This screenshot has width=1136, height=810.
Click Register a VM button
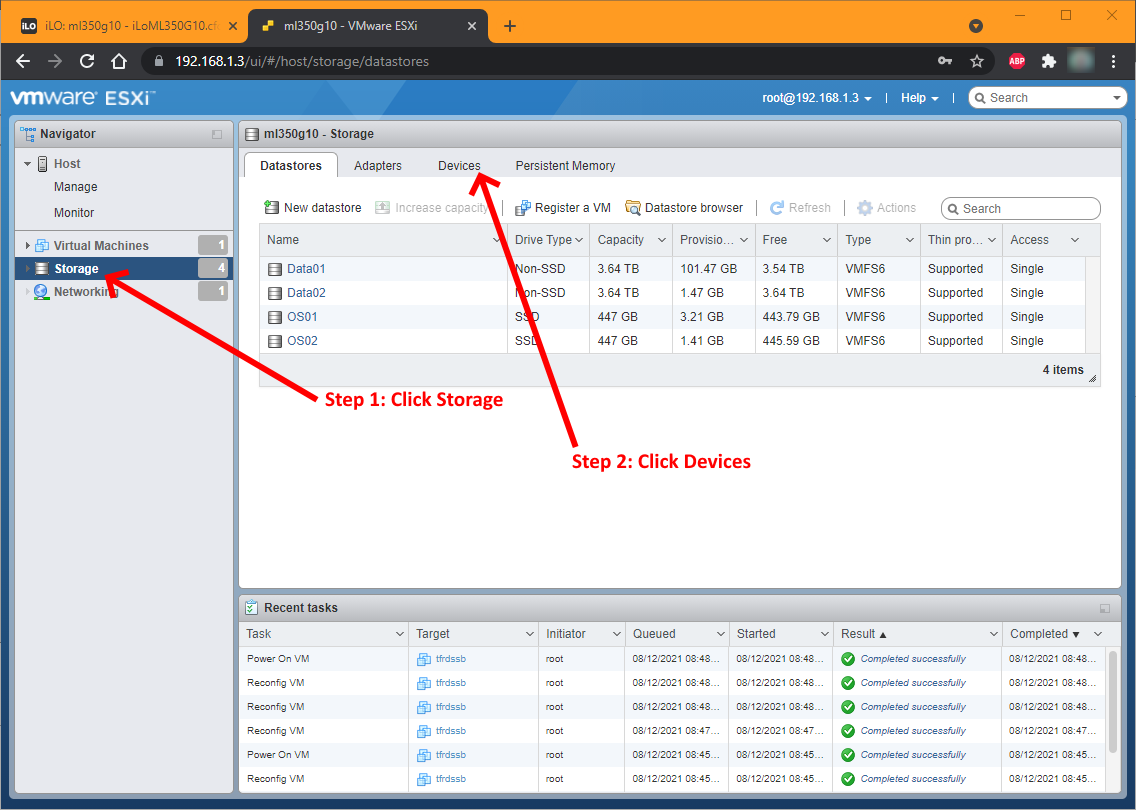tap(563, 208)
